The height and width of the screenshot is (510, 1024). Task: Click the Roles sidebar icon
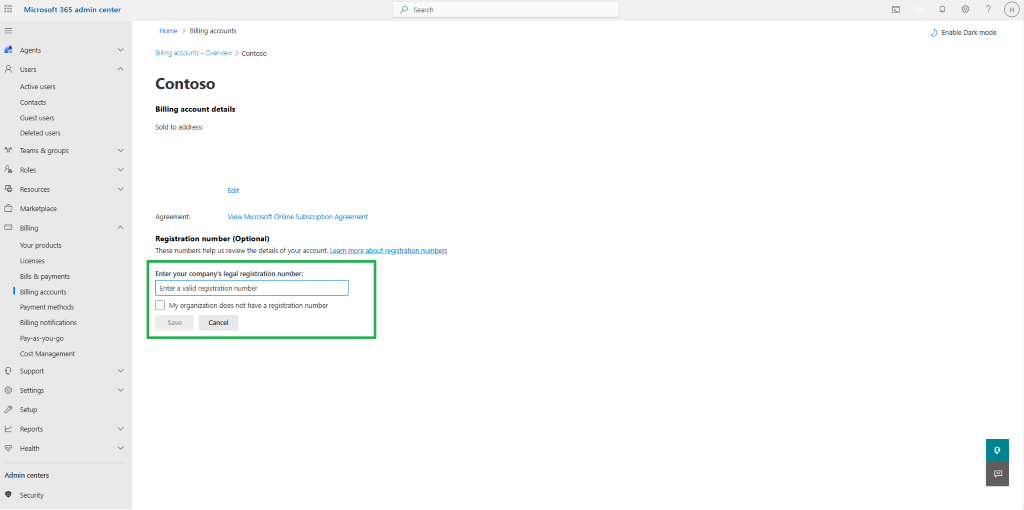[8, 170]
